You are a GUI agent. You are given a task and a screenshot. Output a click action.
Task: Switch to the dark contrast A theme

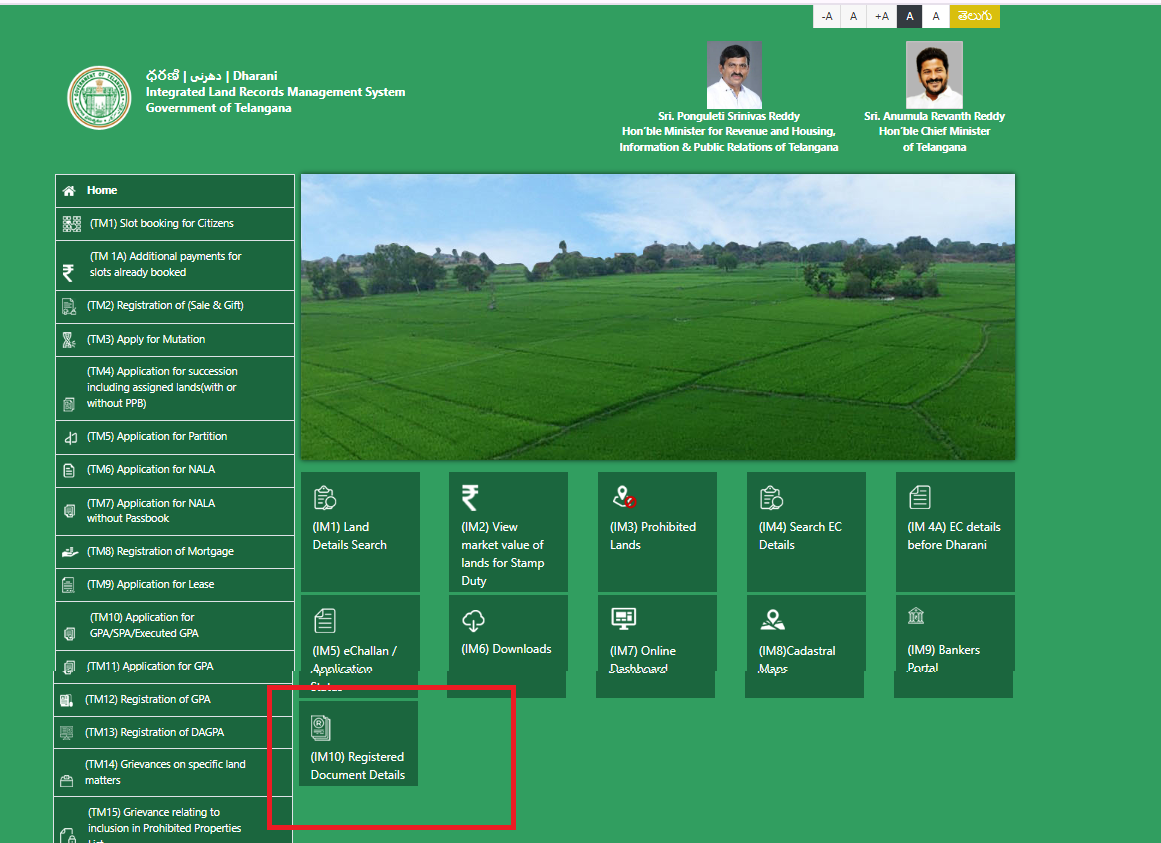tap(909, 16)
